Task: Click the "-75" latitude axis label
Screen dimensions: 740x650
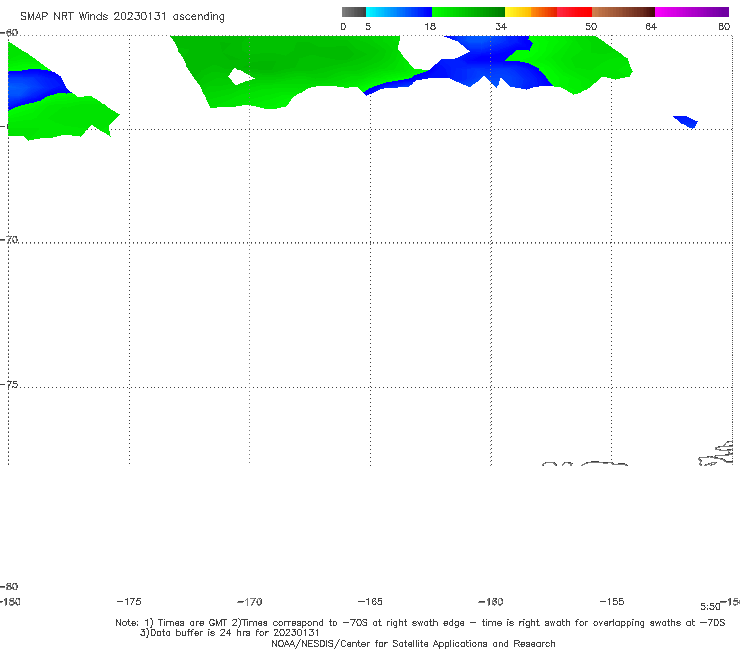Action: tap(9, 385)
